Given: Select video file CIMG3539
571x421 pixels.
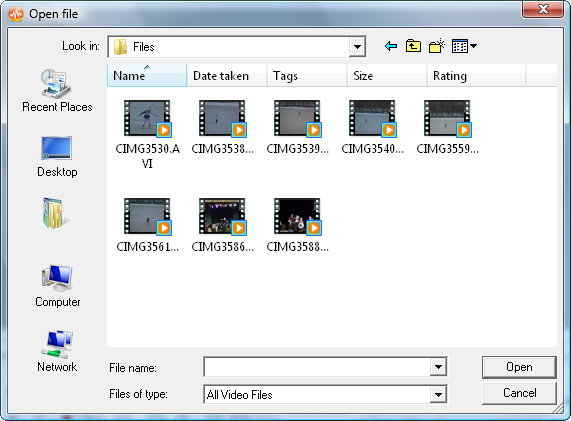Looking at the screenshot, I should pos(298,128).
